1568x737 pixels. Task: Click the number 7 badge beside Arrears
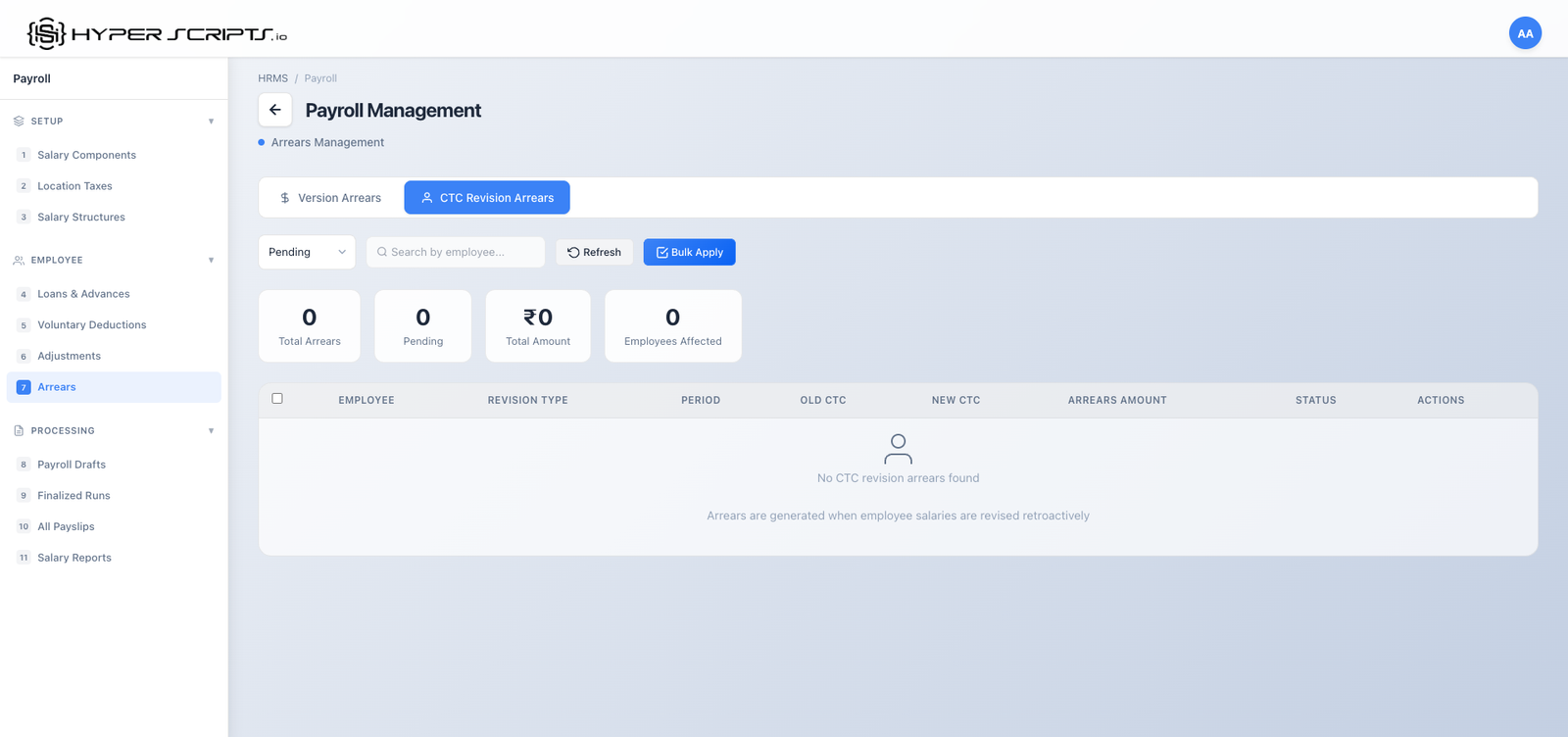pos(24,387)
